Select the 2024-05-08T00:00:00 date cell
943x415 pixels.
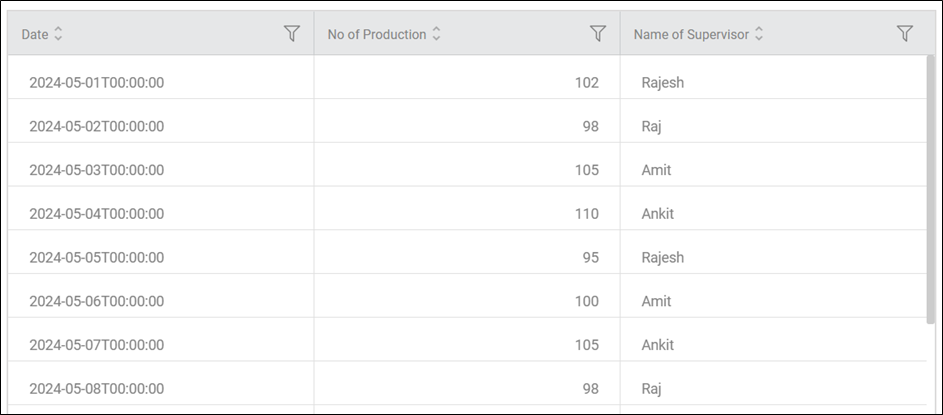tap(161, 389)
